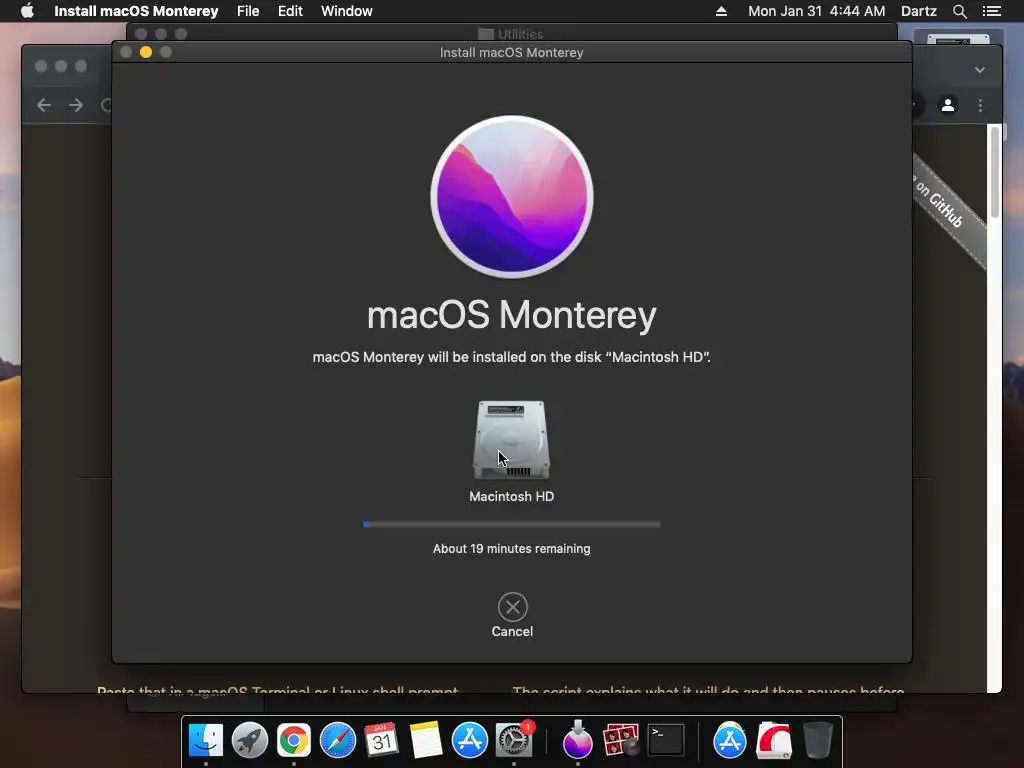Open App Store from the Dock
Image resolution: width=1024 pixels, height=768 pixels.
(x=470, y=740)
